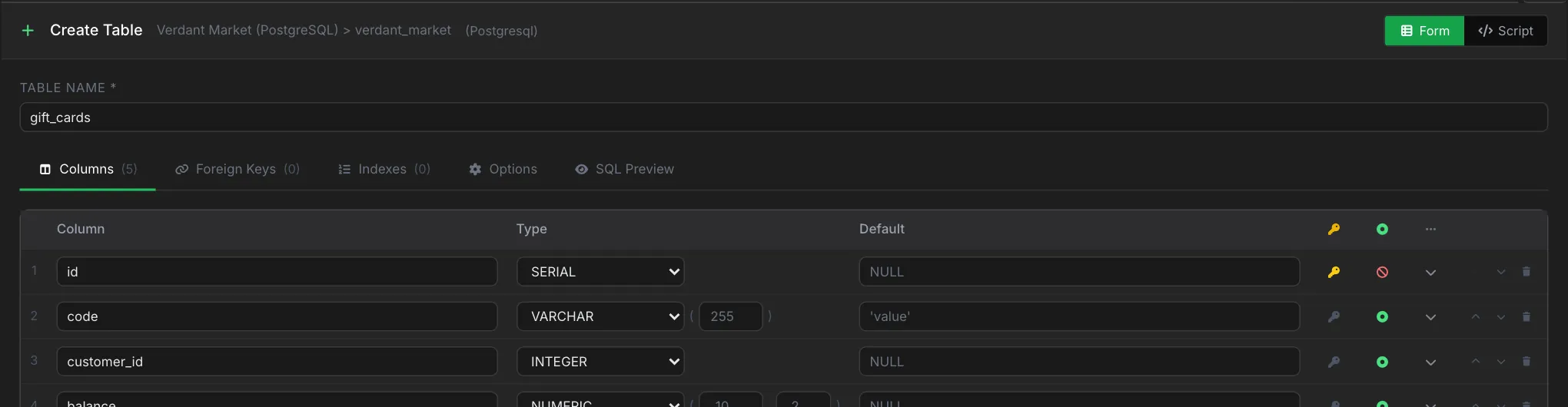The height and width of the screenshot is (407, 1568).
Task: Click the primary key header icon
Action: (1334, 229)
